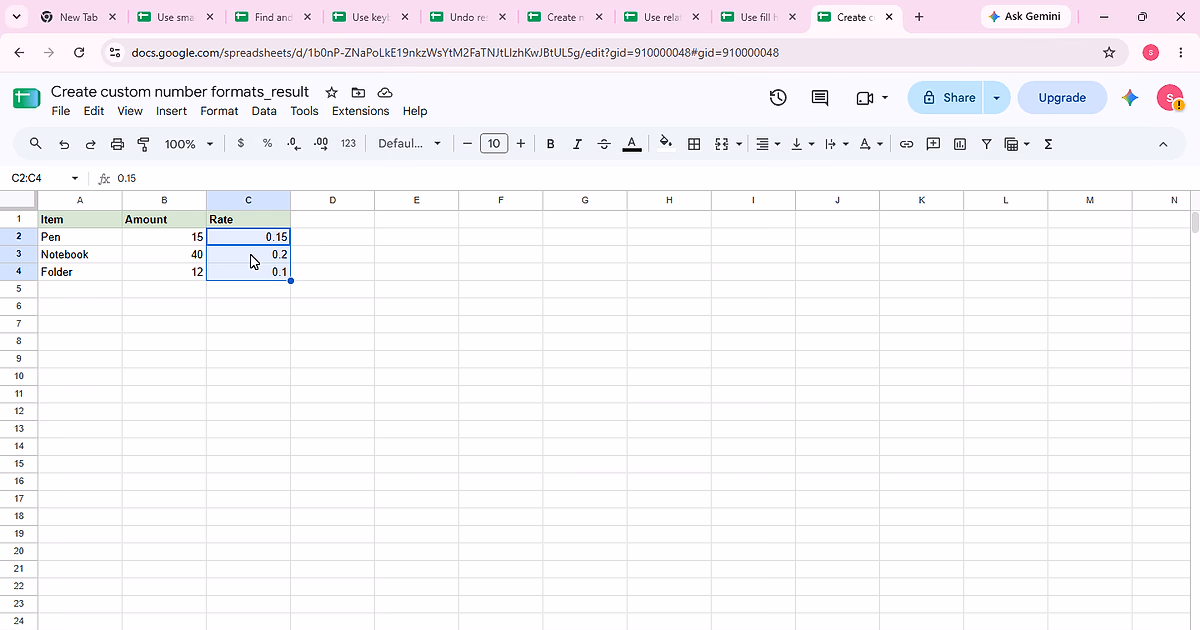Star the document title
Screen dimensions: 1200x630
pyautogui.click(x=332, y=92)
